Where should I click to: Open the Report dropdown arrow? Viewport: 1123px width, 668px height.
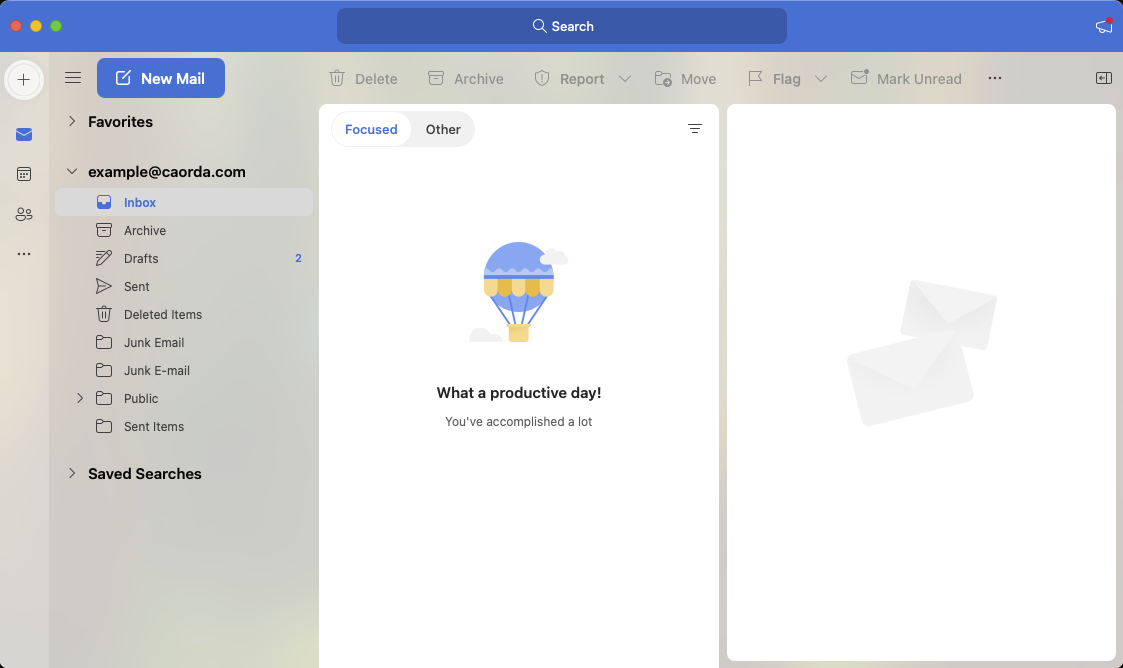(x=625, y=79)
